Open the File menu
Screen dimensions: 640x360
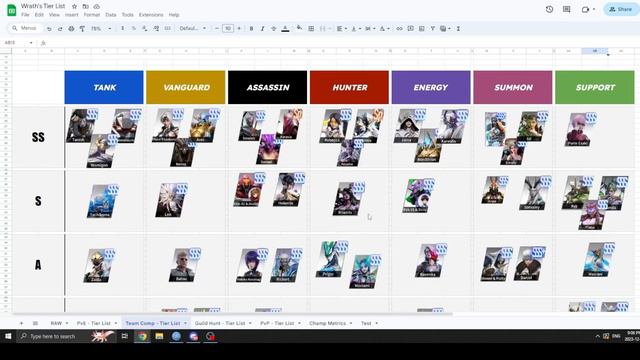(x=25, y=15)
